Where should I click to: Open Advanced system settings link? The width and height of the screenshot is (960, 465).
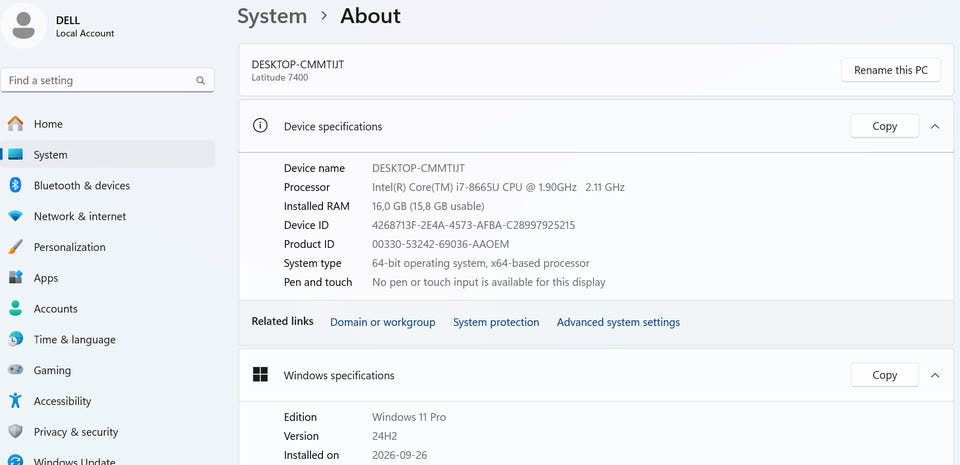618,322
